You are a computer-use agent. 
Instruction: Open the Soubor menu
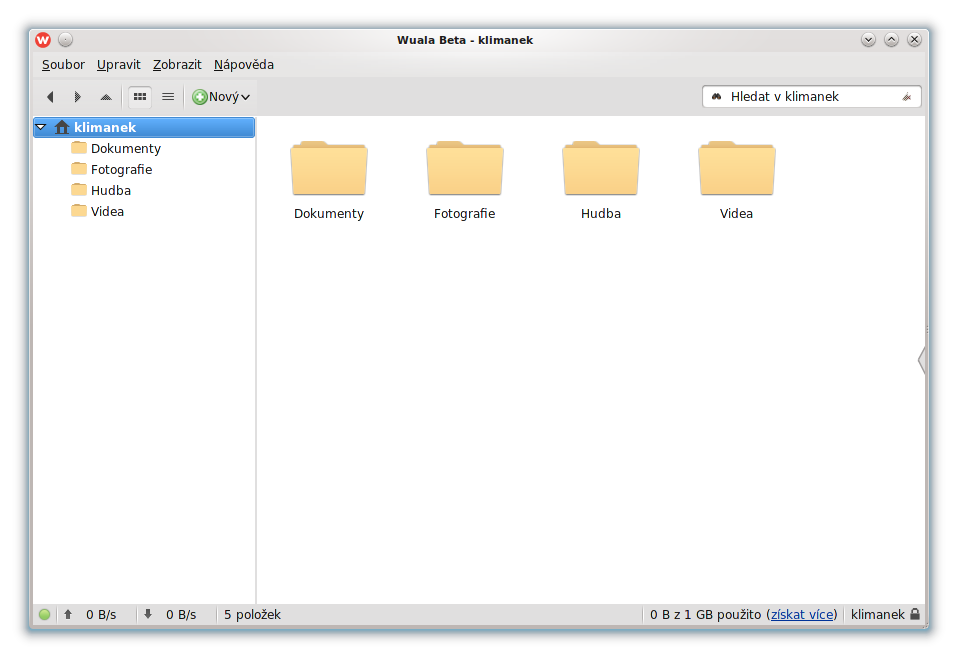point(63,65)
